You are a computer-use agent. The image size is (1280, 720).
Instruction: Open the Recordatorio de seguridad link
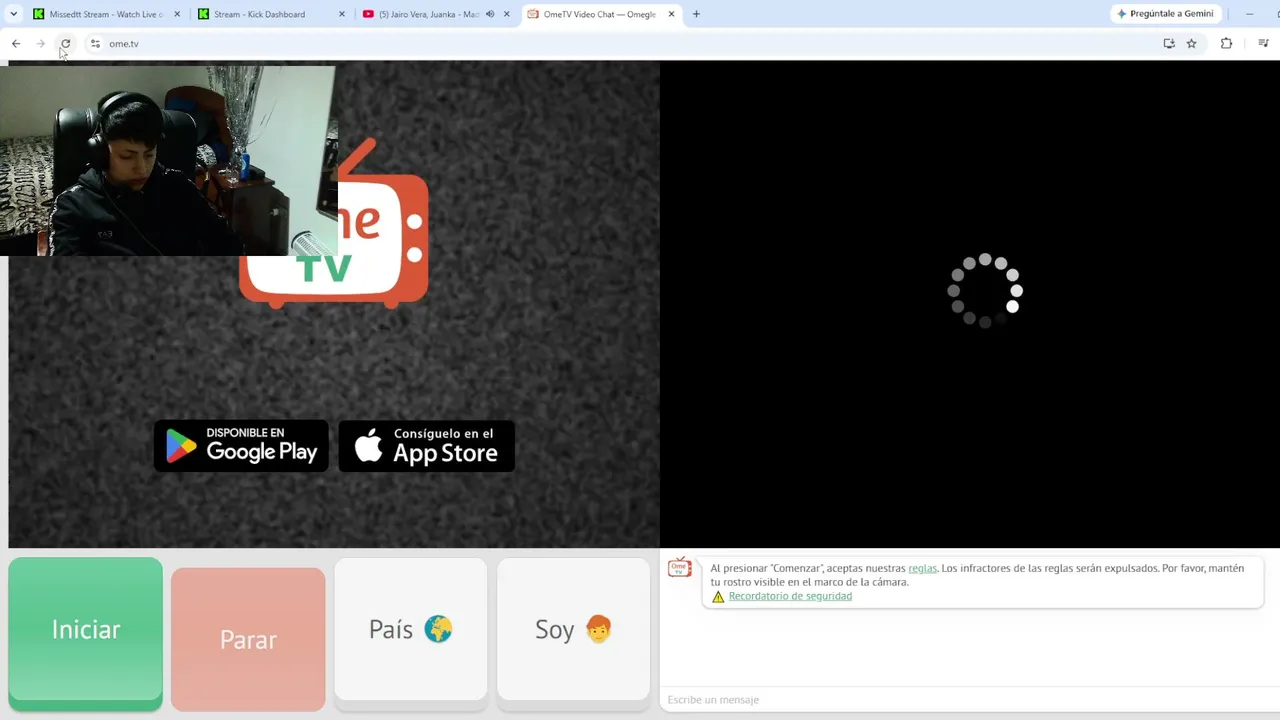tap(790, 596)
